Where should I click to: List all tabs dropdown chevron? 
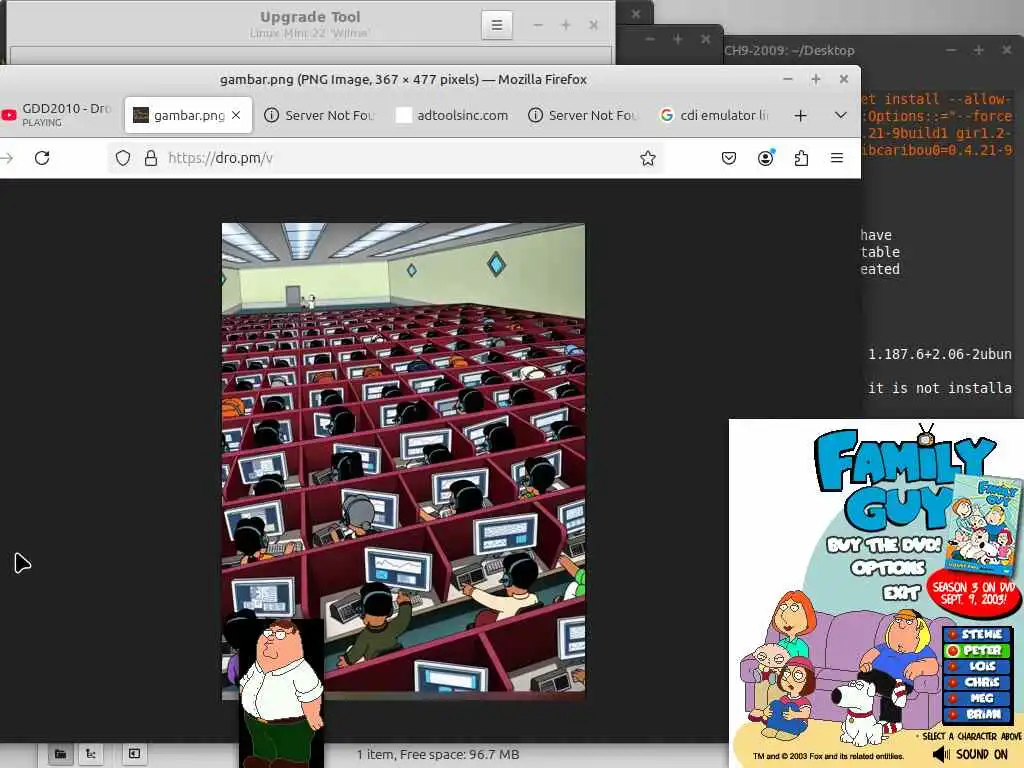(840, 115)
